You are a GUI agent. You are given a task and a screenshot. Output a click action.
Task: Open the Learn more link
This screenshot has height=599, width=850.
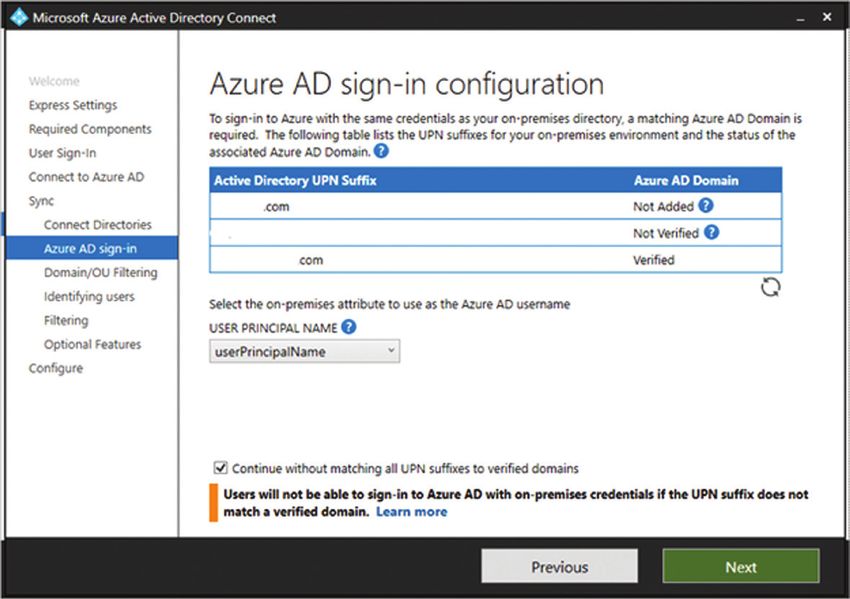point(411,512)
